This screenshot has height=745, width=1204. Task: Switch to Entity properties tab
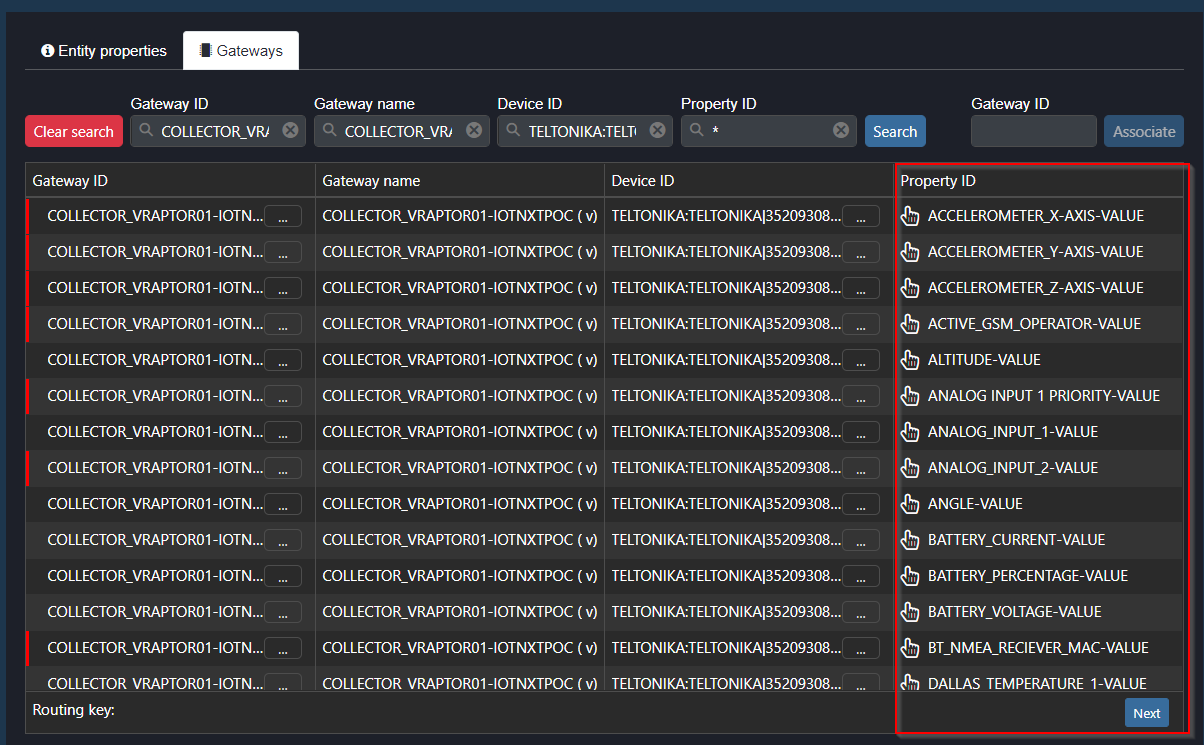click(x=104, y=51)
